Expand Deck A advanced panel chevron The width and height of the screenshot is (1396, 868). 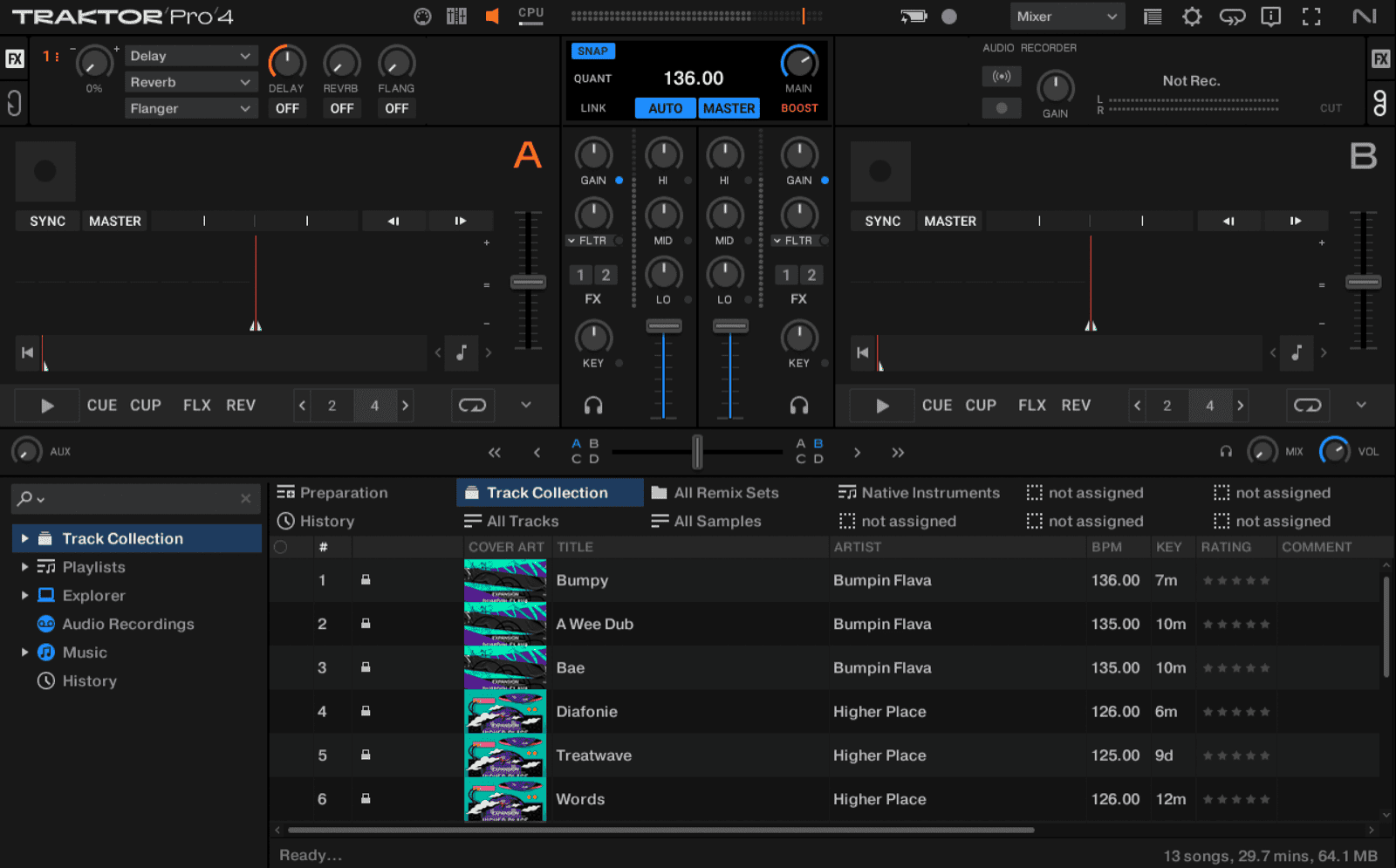(526, 405)
